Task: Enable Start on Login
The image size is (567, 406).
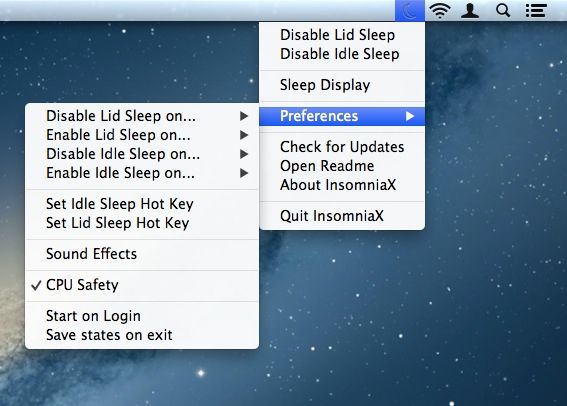Action: tap(142, 316)
